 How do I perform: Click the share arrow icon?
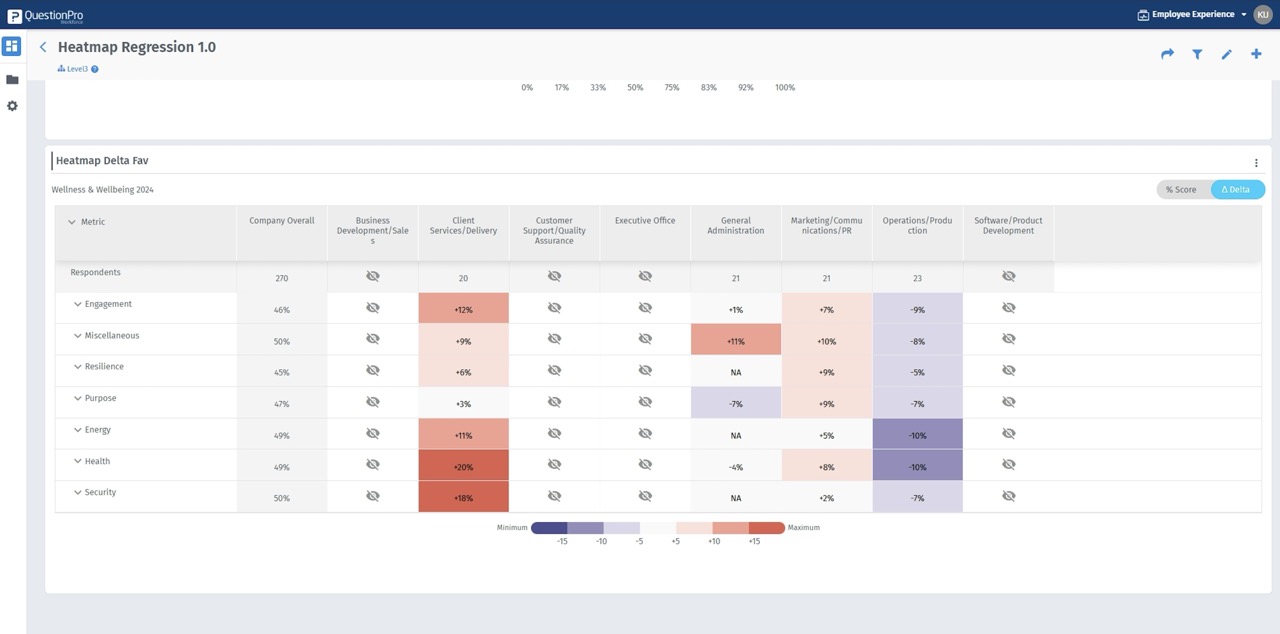pyautogui.click(x=1167, y=54)
